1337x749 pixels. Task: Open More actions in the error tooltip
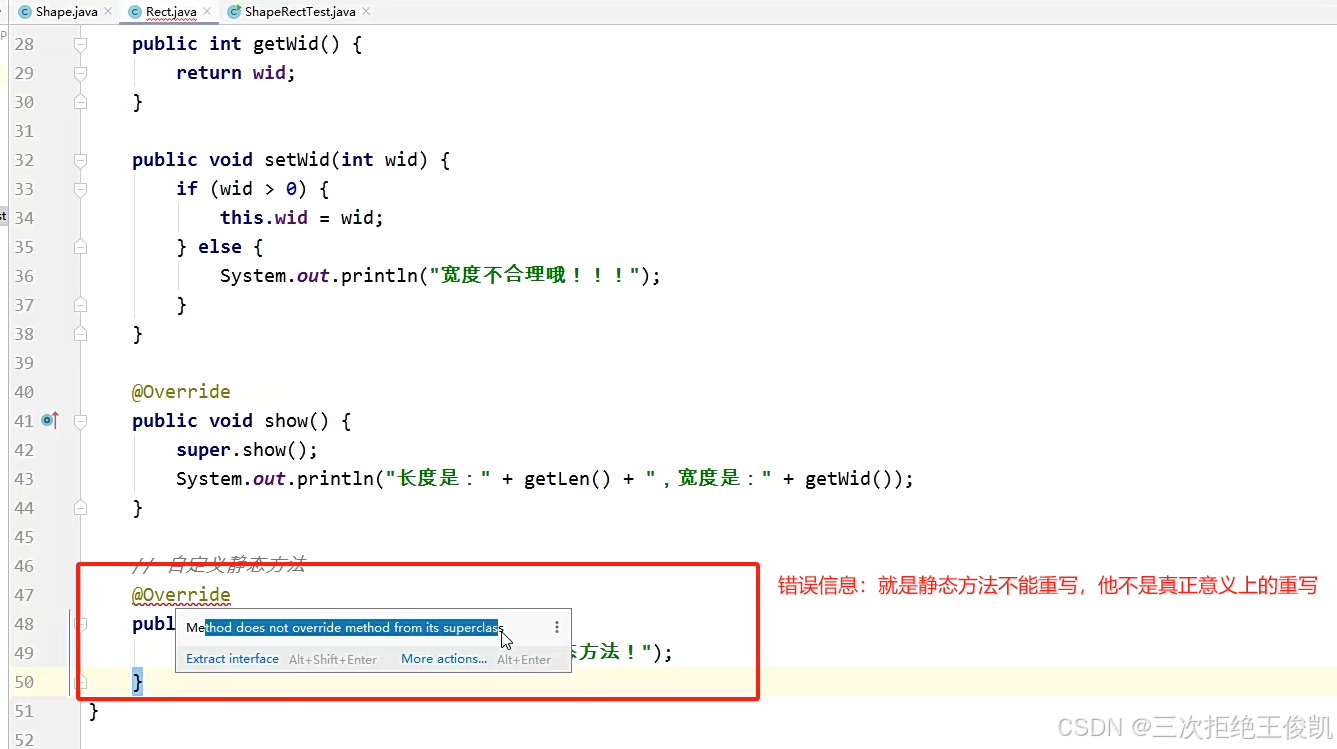point(443,659)
